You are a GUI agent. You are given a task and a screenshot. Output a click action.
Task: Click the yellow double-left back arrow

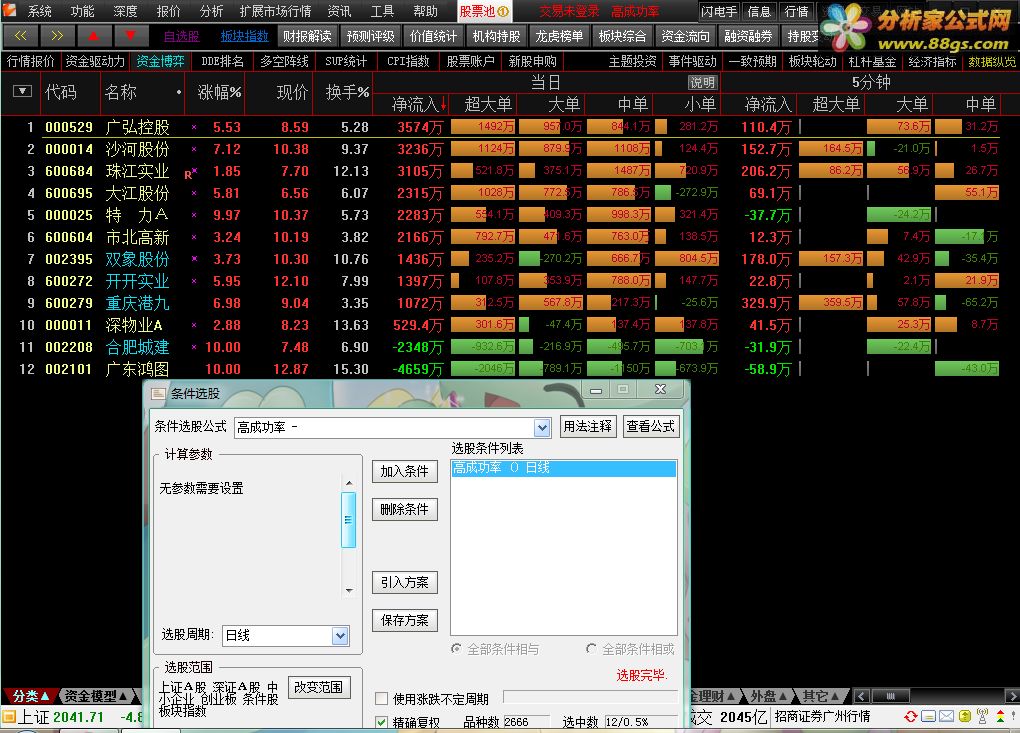21,36
